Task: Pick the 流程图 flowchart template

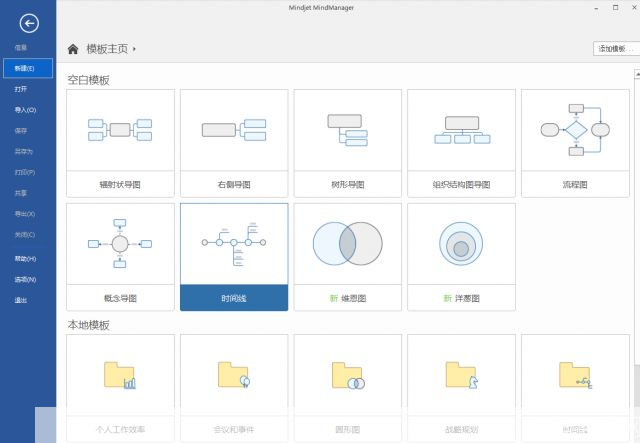Action: coord(575,143)
